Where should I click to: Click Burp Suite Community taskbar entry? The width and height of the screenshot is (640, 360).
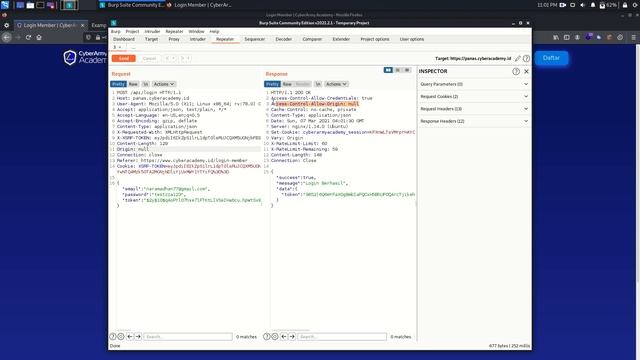tap(132, 5)
